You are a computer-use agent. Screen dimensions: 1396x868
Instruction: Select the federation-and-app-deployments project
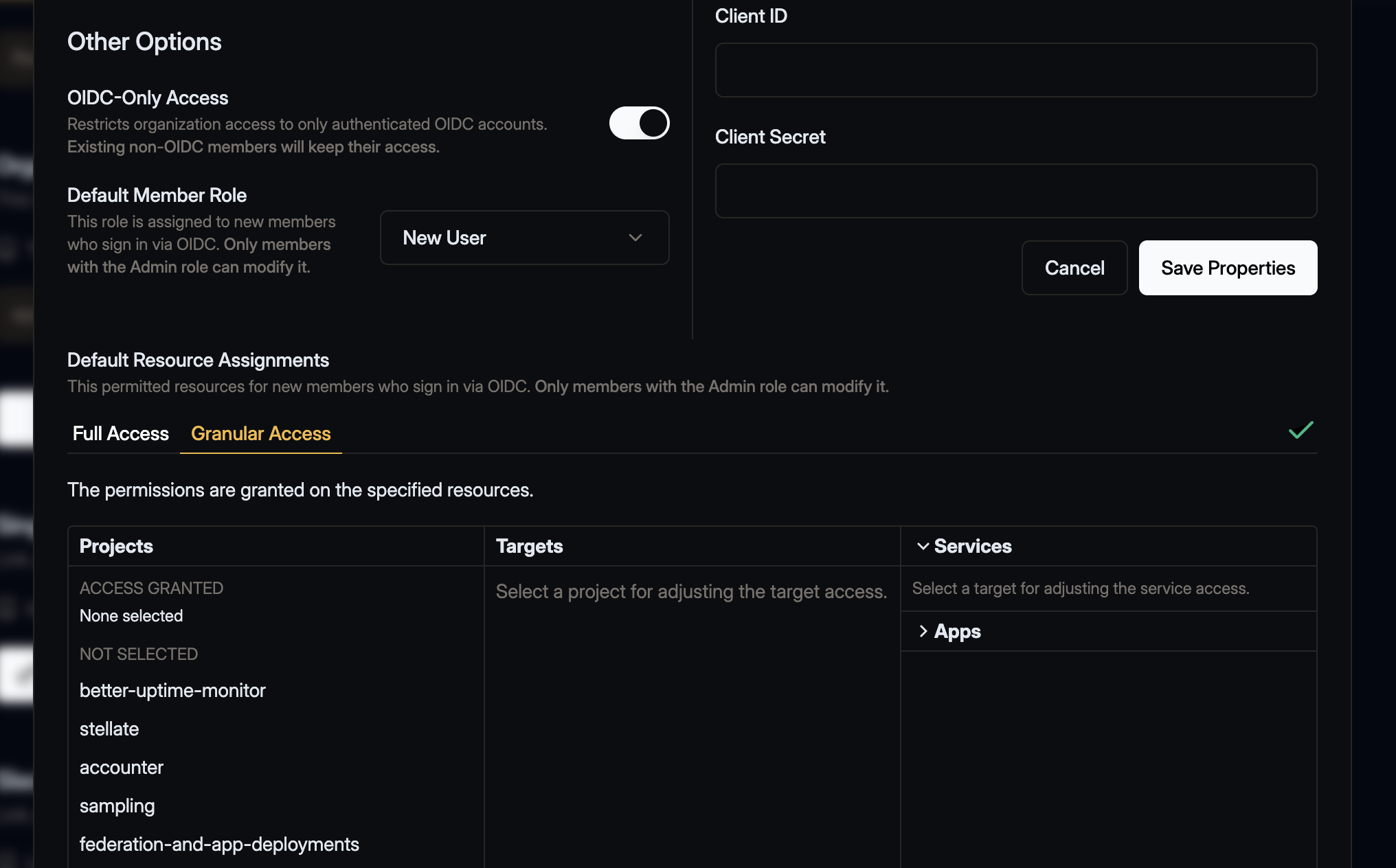tap(219, 844)
